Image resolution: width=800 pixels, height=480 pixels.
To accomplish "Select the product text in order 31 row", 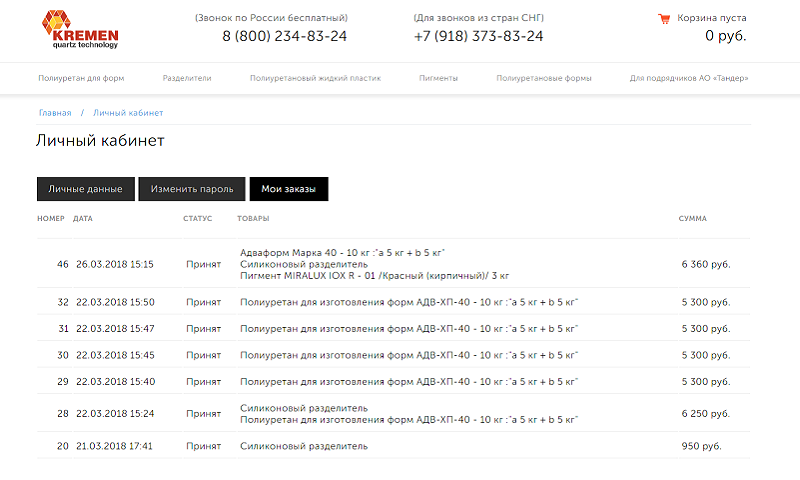I will [409, 329].
